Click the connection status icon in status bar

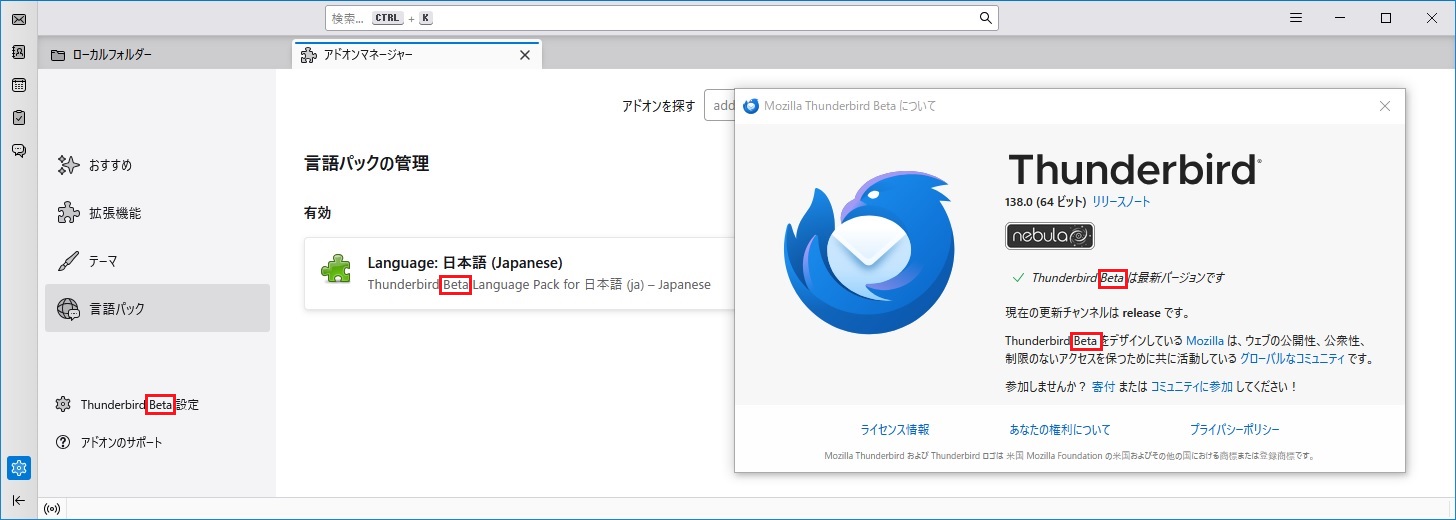pyautogui.click(x=53, y=508)
